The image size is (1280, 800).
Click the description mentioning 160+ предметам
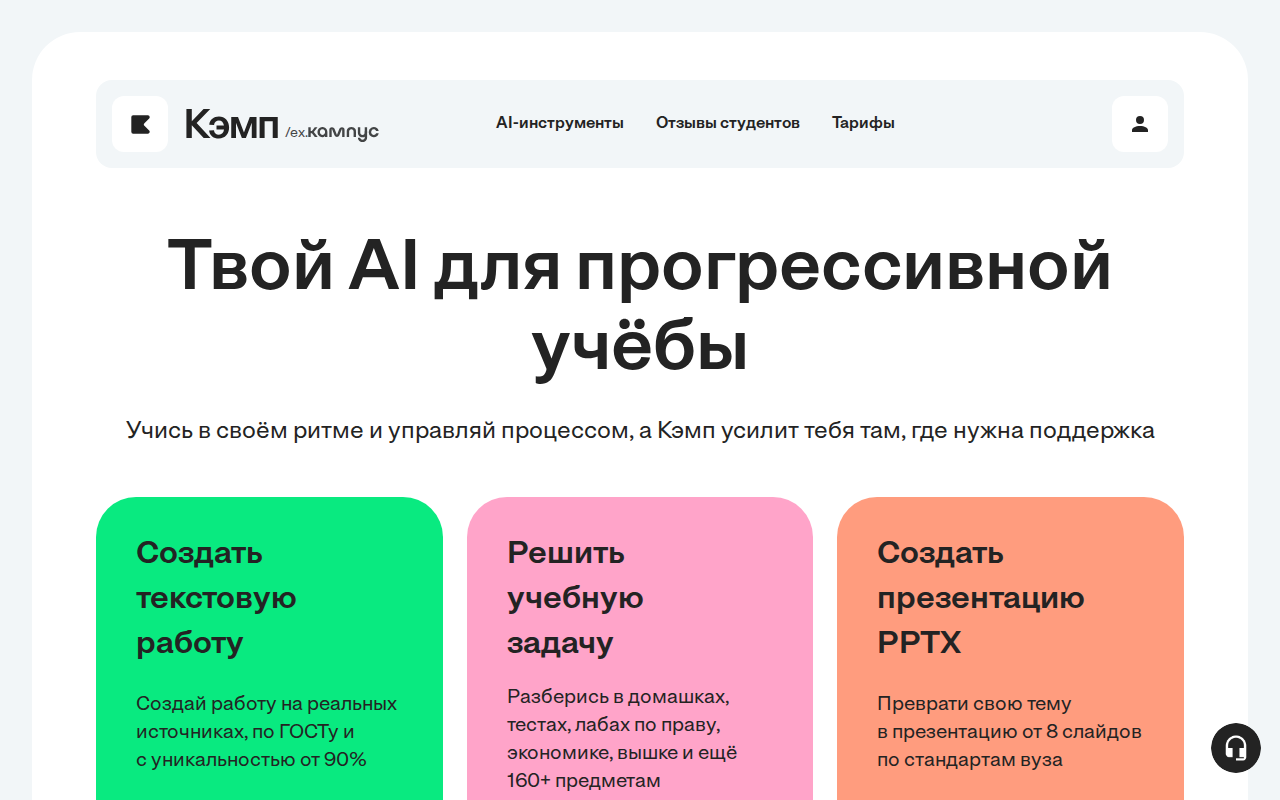(622, 738)
